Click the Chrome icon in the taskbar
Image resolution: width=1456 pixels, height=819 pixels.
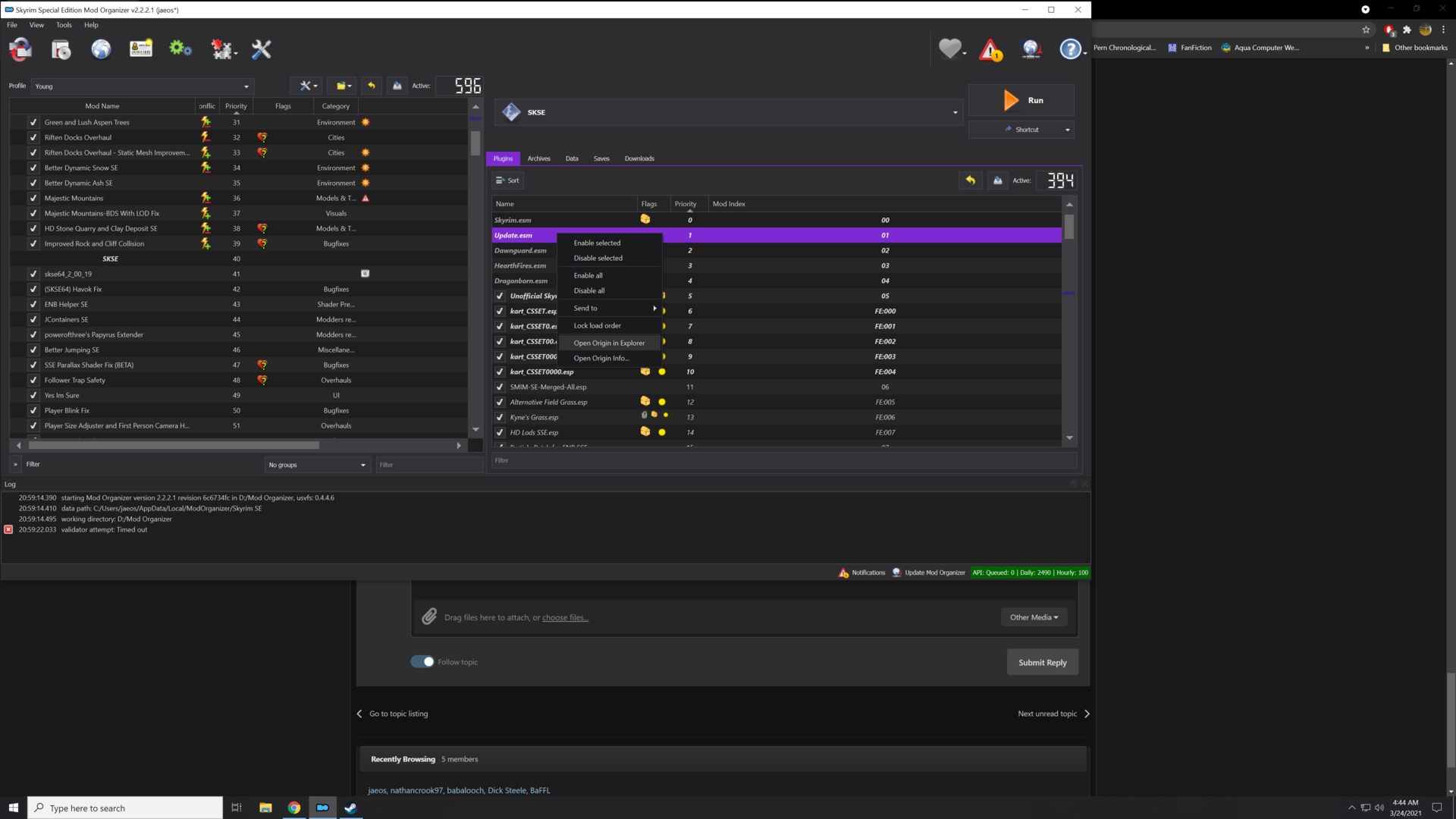[x=294, y=808]
